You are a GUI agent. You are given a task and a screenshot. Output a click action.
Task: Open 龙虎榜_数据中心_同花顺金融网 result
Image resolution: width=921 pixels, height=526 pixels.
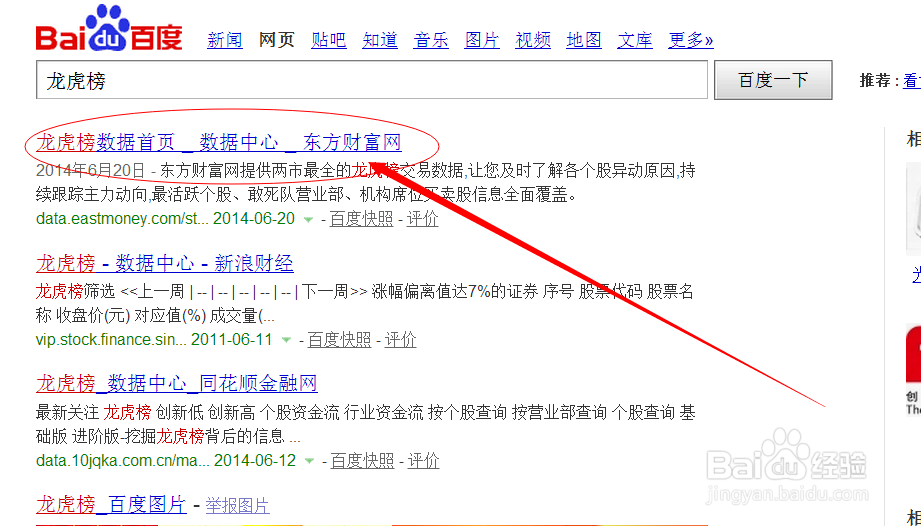click(x=177, y=384)
